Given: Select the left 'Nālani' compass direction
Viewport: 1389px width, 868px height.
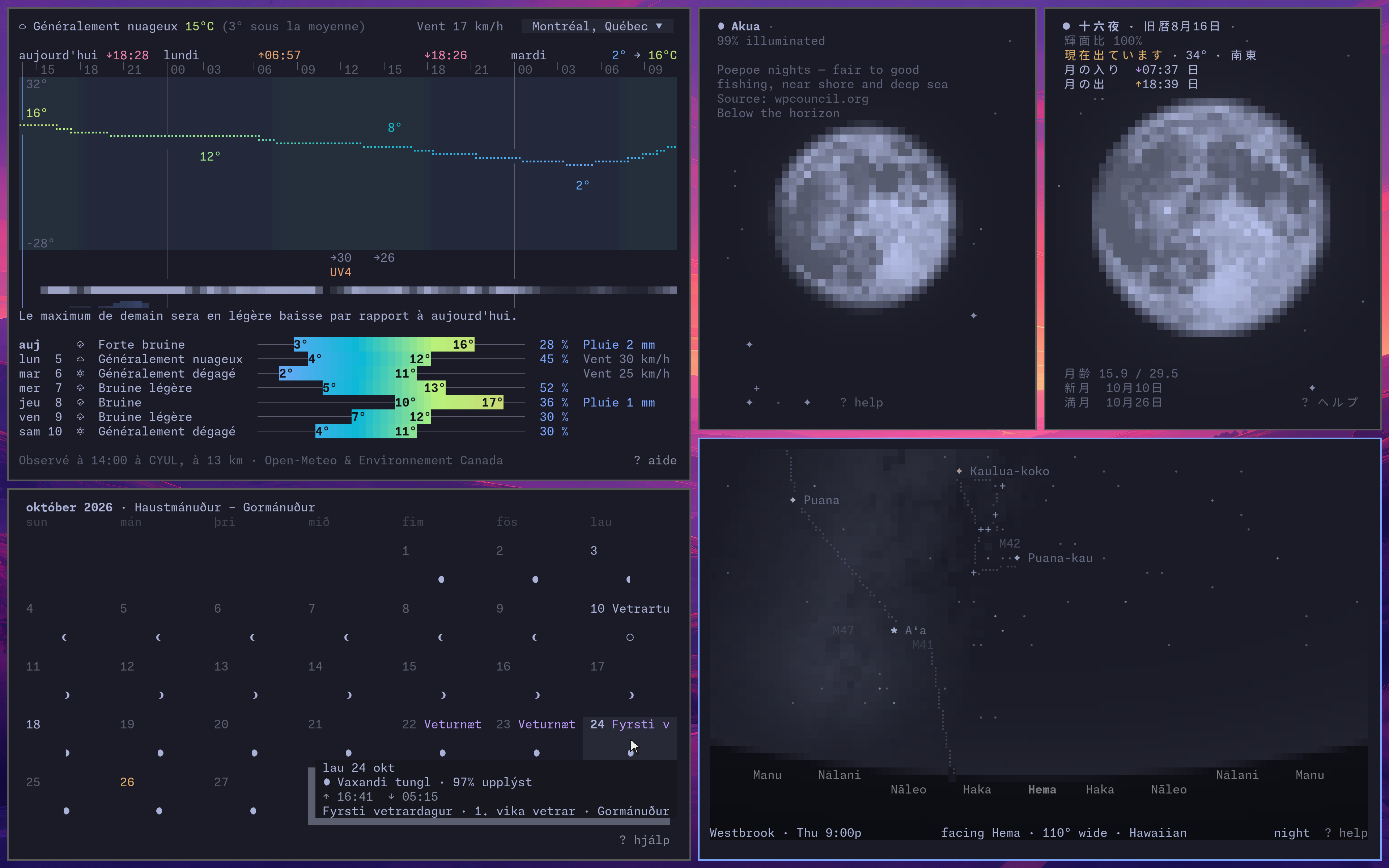Looking at the screenshot, I should [839, 775].
